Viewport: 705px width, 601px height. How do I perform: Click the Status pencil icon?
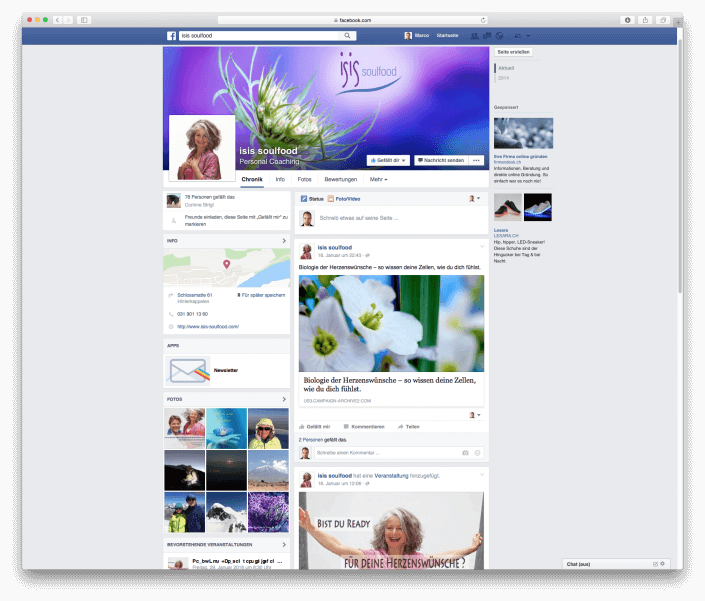coord(304,199)
